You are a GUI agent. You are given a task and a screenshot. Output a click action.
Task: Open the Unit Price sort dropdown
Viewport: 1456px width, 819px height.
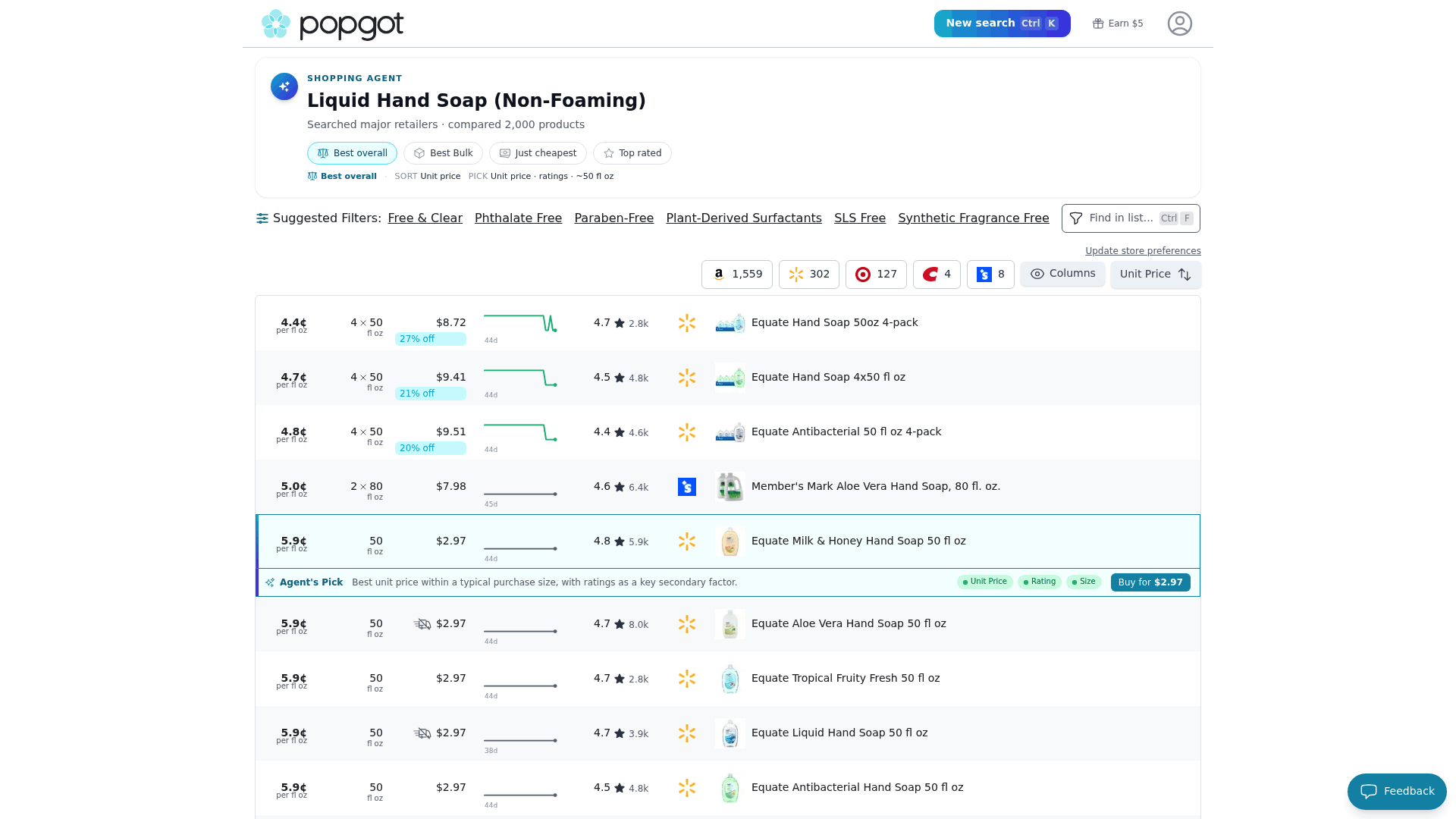pyautogui.click(x=1156, y=275)
